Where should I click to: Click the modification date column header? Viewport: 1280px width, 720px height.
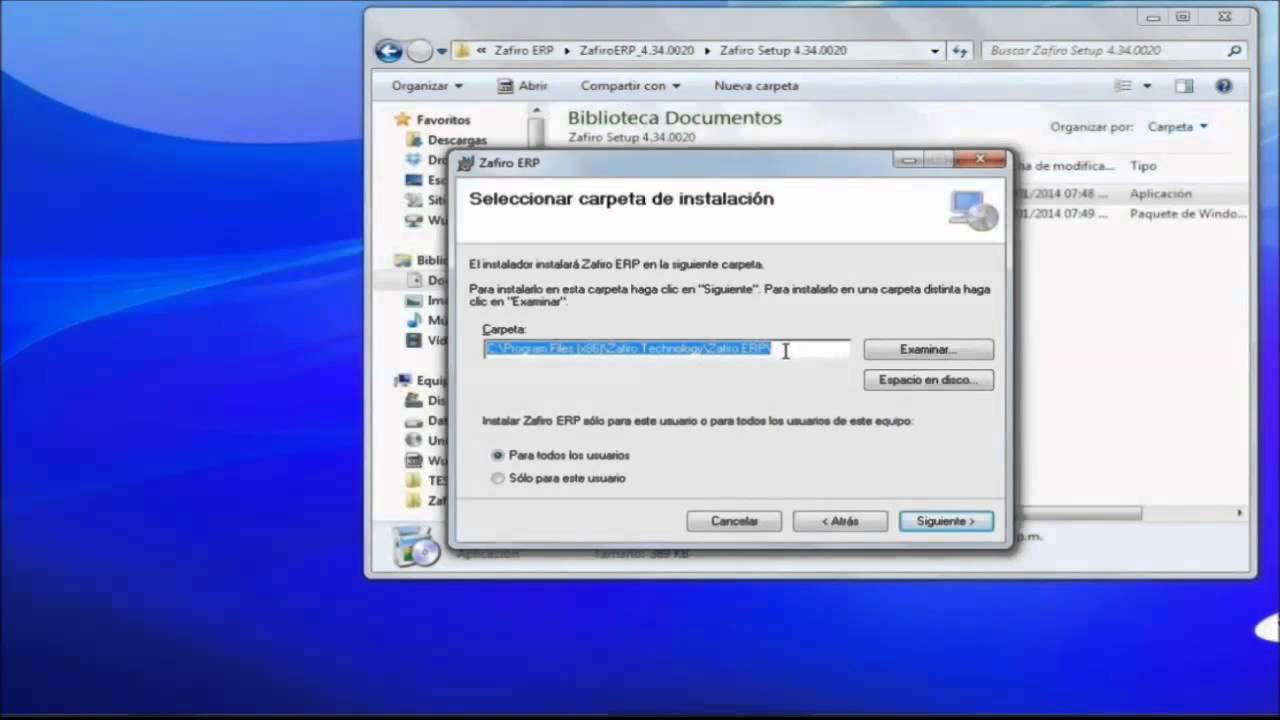pyautogui.click(x=1065, y=166)
